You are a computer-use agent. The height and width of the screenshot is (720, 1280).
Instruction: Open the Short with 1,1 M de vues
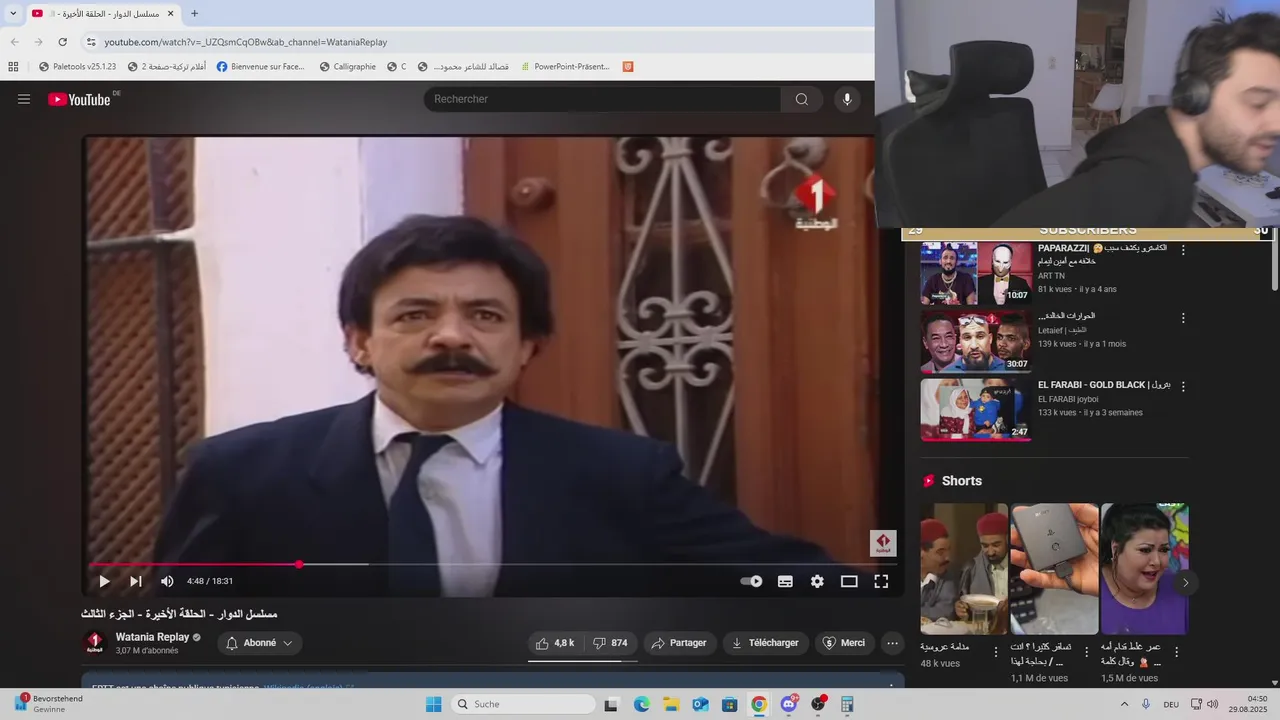pyautogui.click(x=1054, y=569)
